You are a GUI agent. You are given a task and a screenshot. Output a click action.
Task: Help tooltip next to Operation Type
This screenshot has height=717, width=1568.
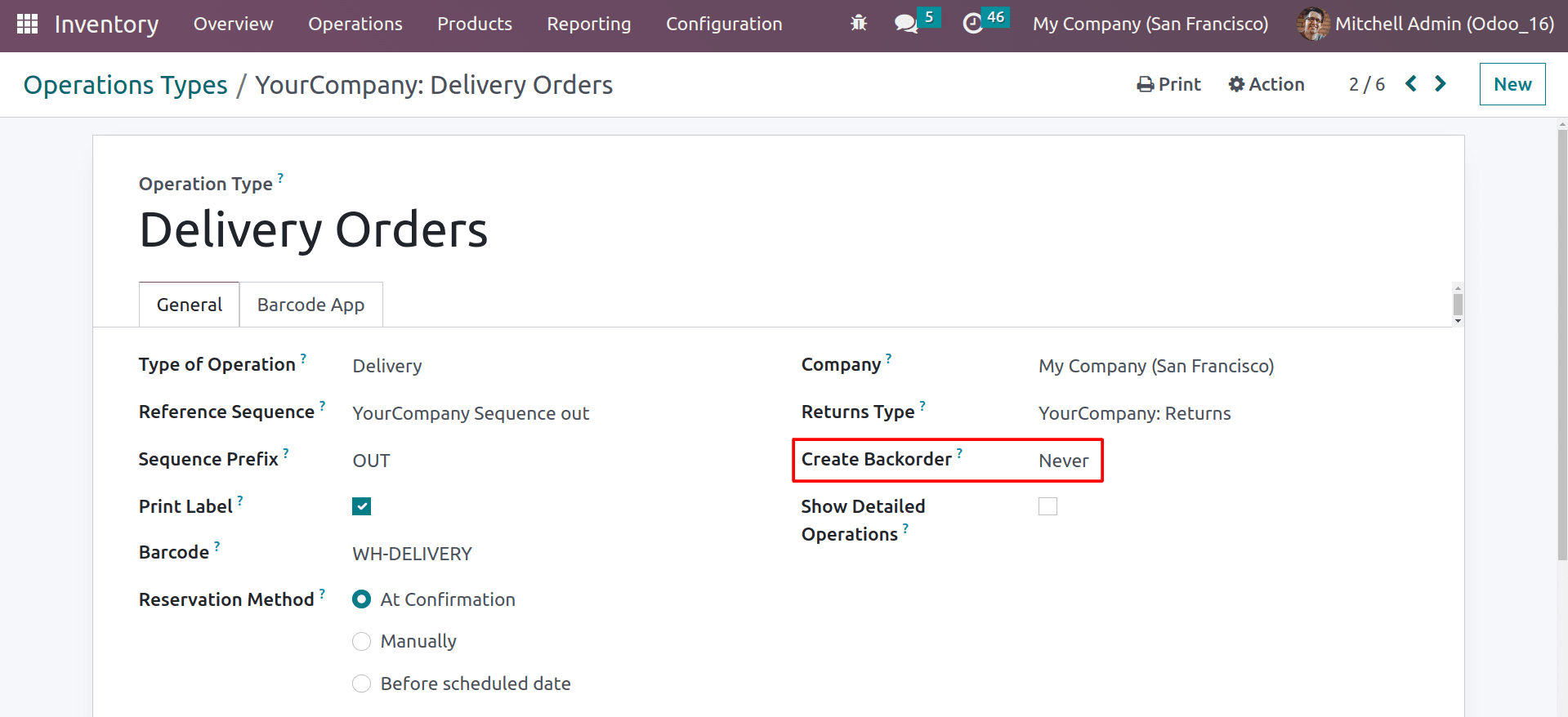[x=280, y=177]
